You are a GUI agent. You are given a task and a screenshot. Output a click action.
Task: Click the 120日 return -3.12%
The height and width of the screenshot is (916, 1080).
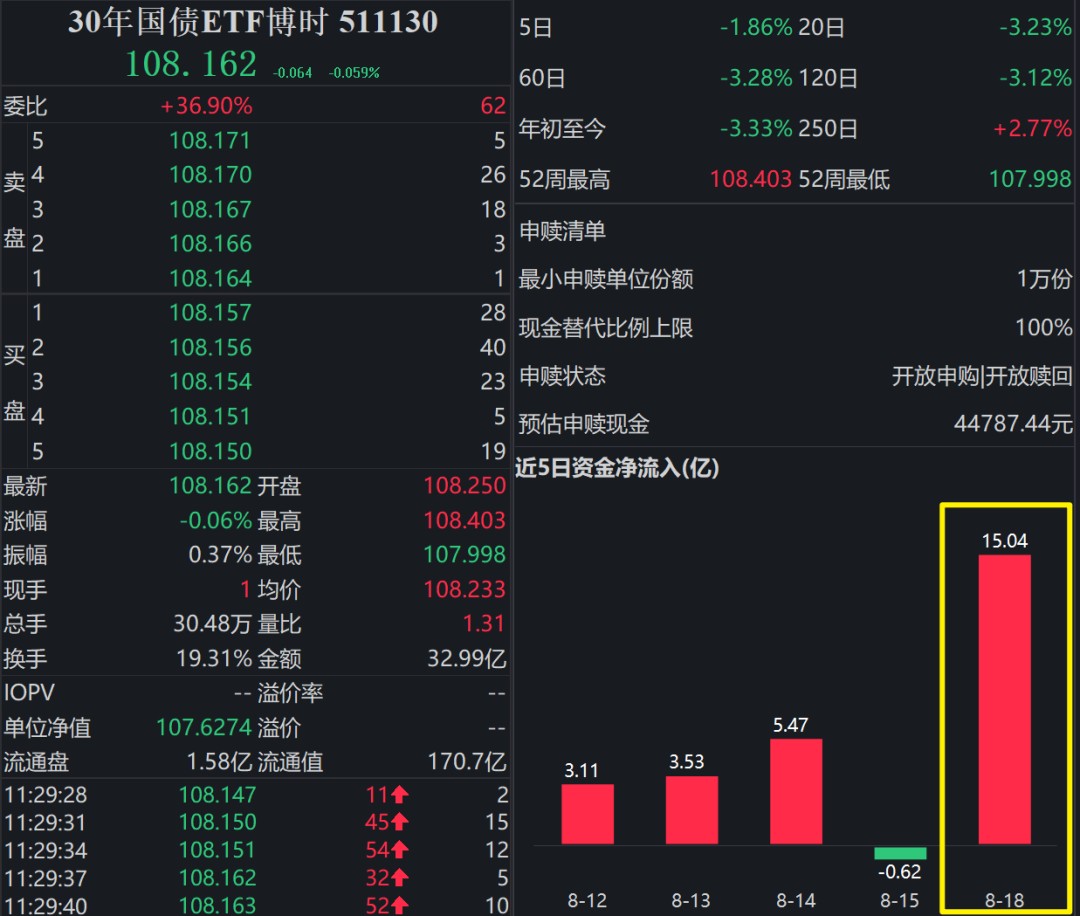[1035, 78]
